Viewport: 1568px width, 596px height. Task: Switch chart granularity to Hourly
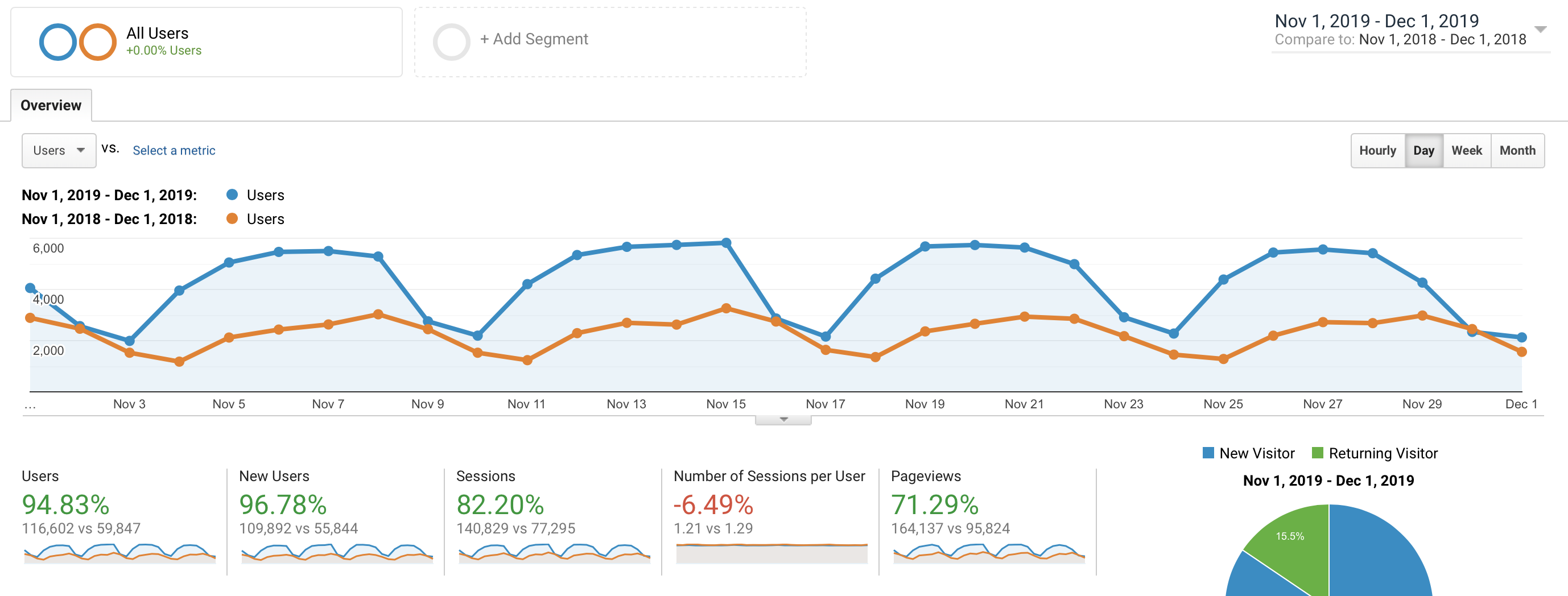[1377, 150]
